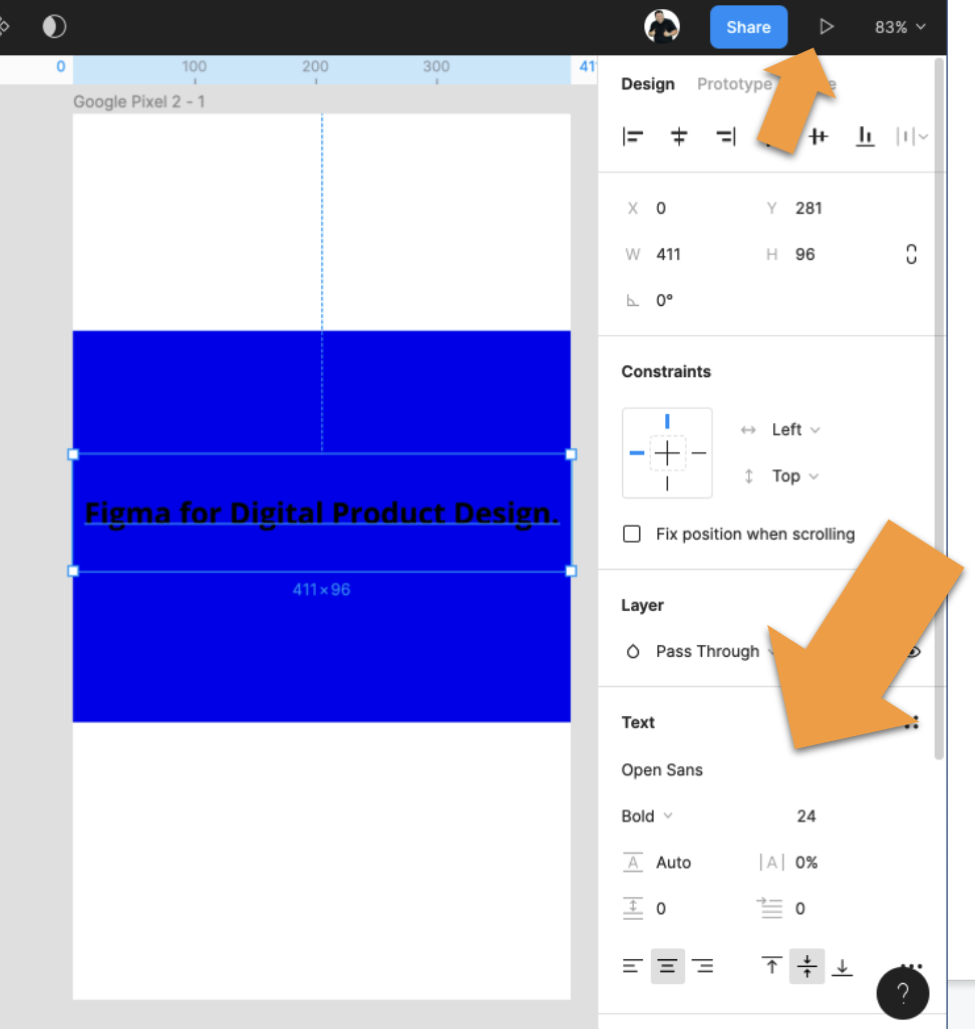Click the align left icon
This screenshot has width=975, height=1030.
(x=633, y=137)
